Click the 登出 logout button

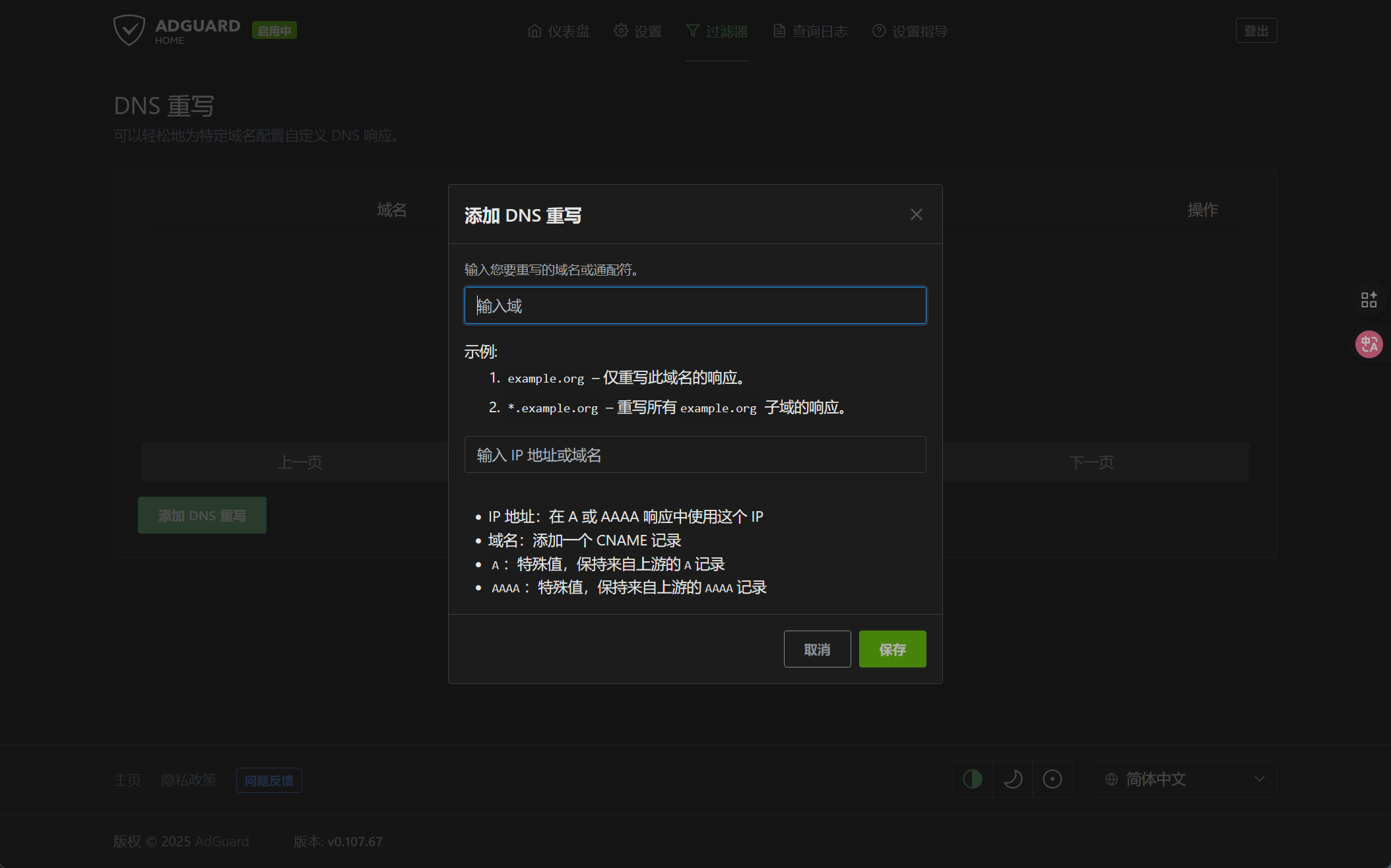[x=1256, y=31]
